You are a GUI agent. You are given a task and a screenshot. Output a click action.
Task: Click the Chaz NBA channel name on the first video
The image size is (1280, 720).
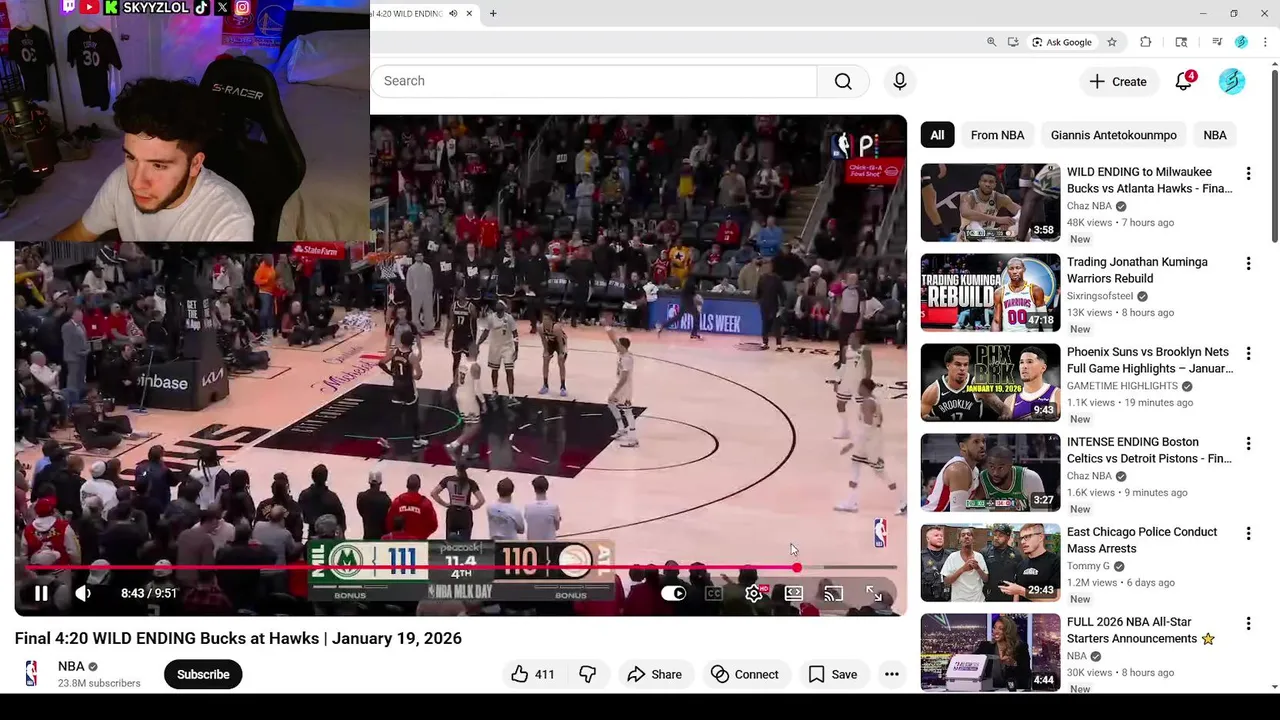1089,206
